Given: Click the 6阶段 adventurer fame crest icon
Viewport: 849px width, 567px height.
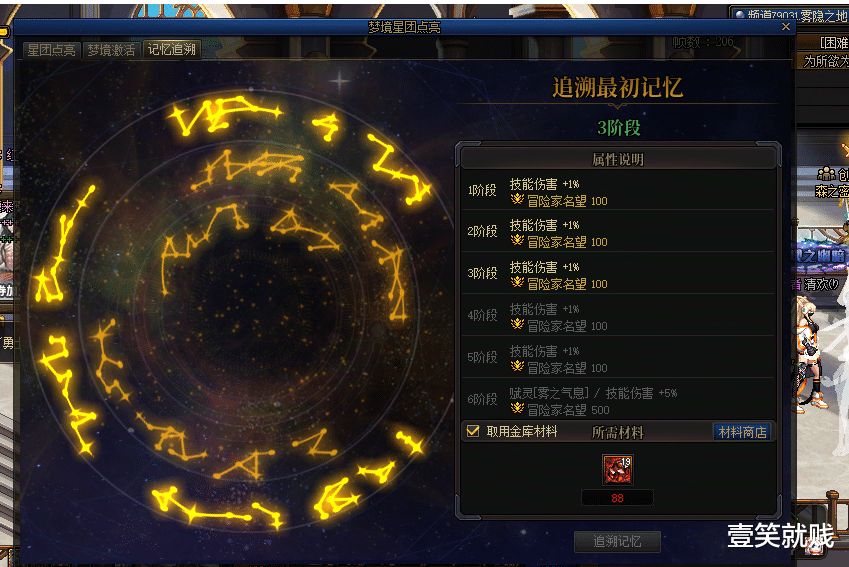Looking at the screenshot, I should 517,409.
